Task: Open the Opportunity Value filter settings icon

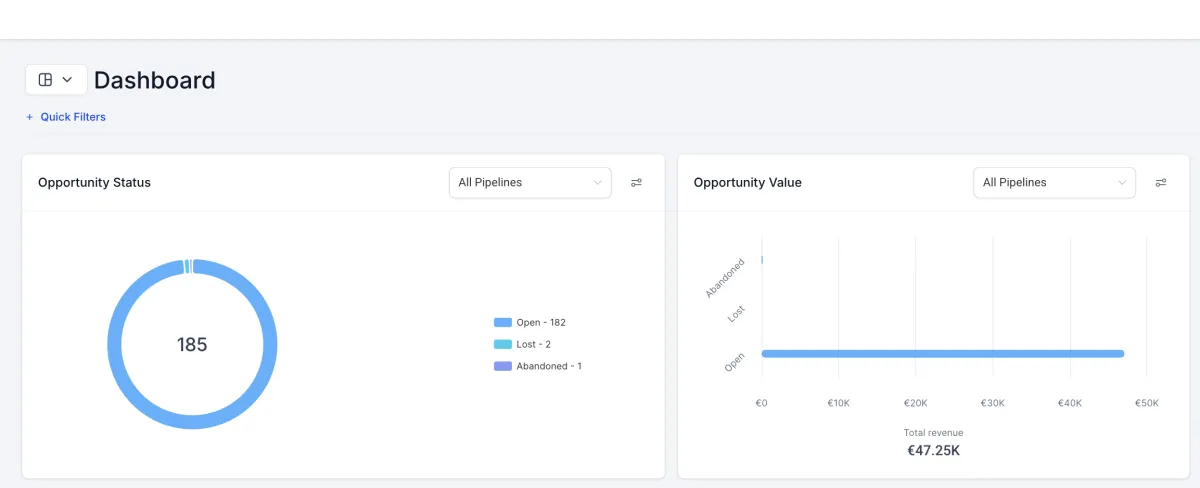Action: click(x=1161, y=182)
